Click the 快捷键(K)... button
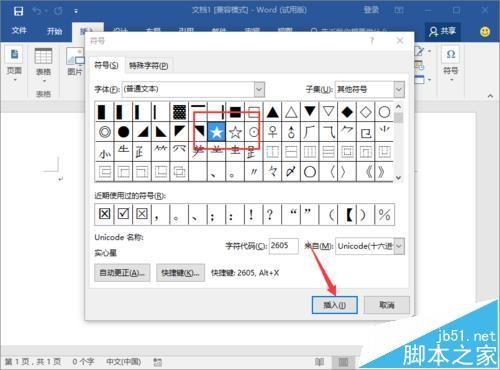The height and width of the screenshot is (370, 500). [180, 273]
